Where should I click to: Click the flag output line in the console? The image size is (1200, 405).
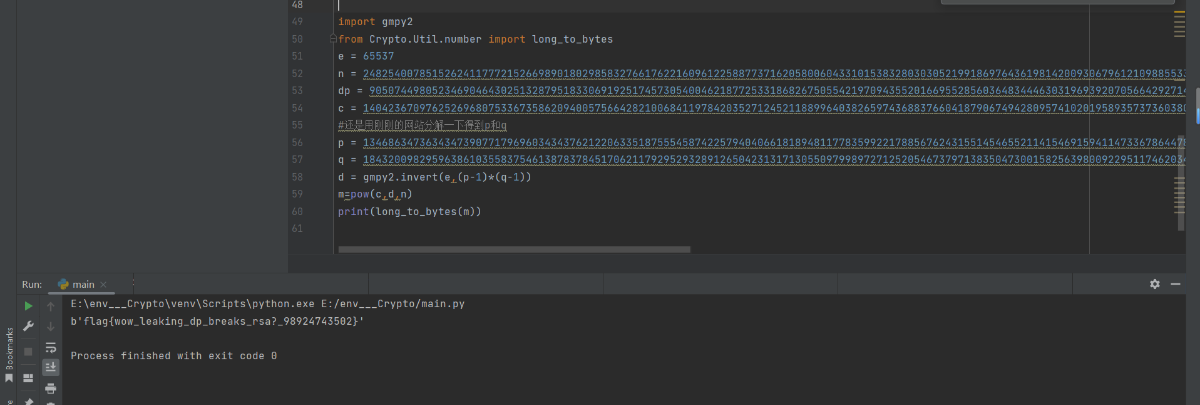218,321
